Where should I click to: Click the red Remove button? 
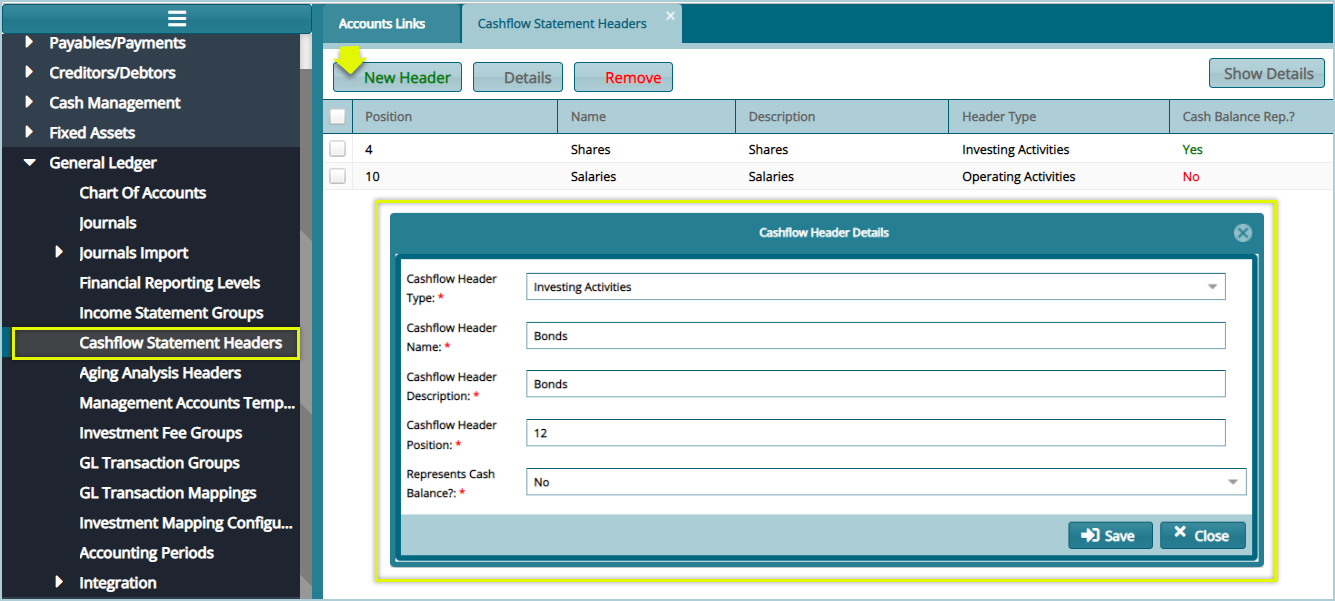[x=623, y=77]
